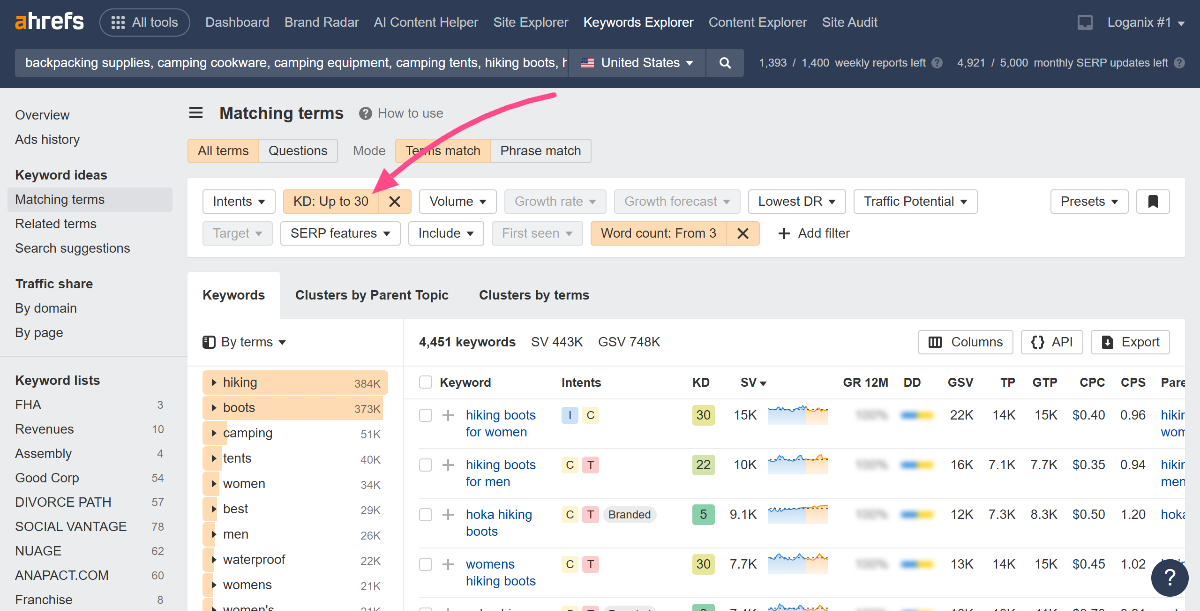Viewport: 1200px width, 611px height.
Task: Check the hoka hiking boots row
Action: coord(426,515)
